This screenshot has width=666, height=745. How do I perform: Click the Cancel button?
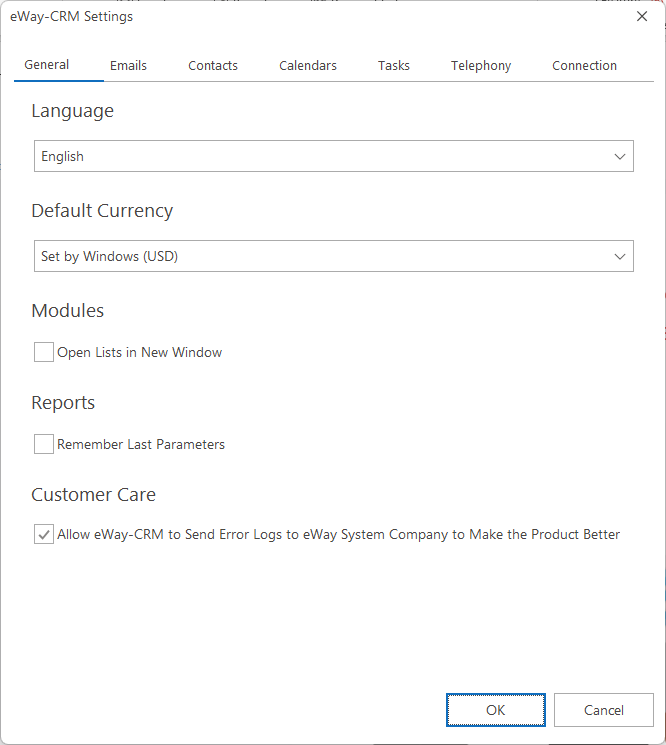604,710
